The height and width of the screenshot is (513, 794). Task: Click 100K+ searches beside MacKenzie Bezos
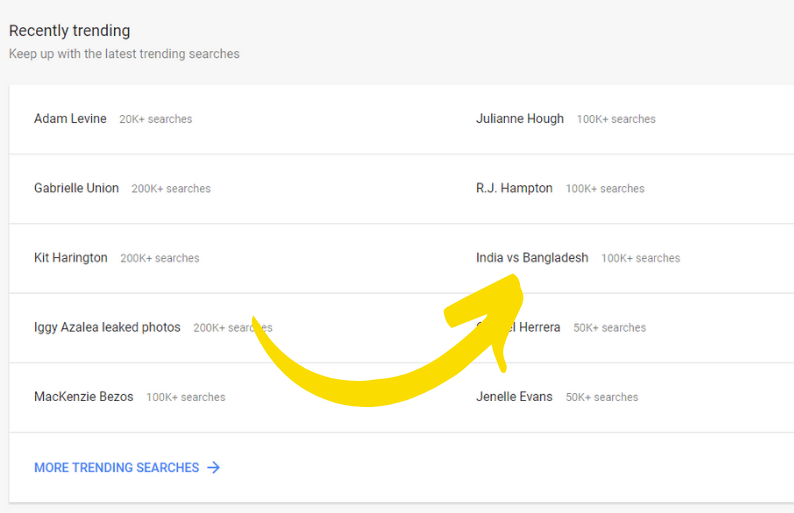pyautogui.click(x=185, y=397)
